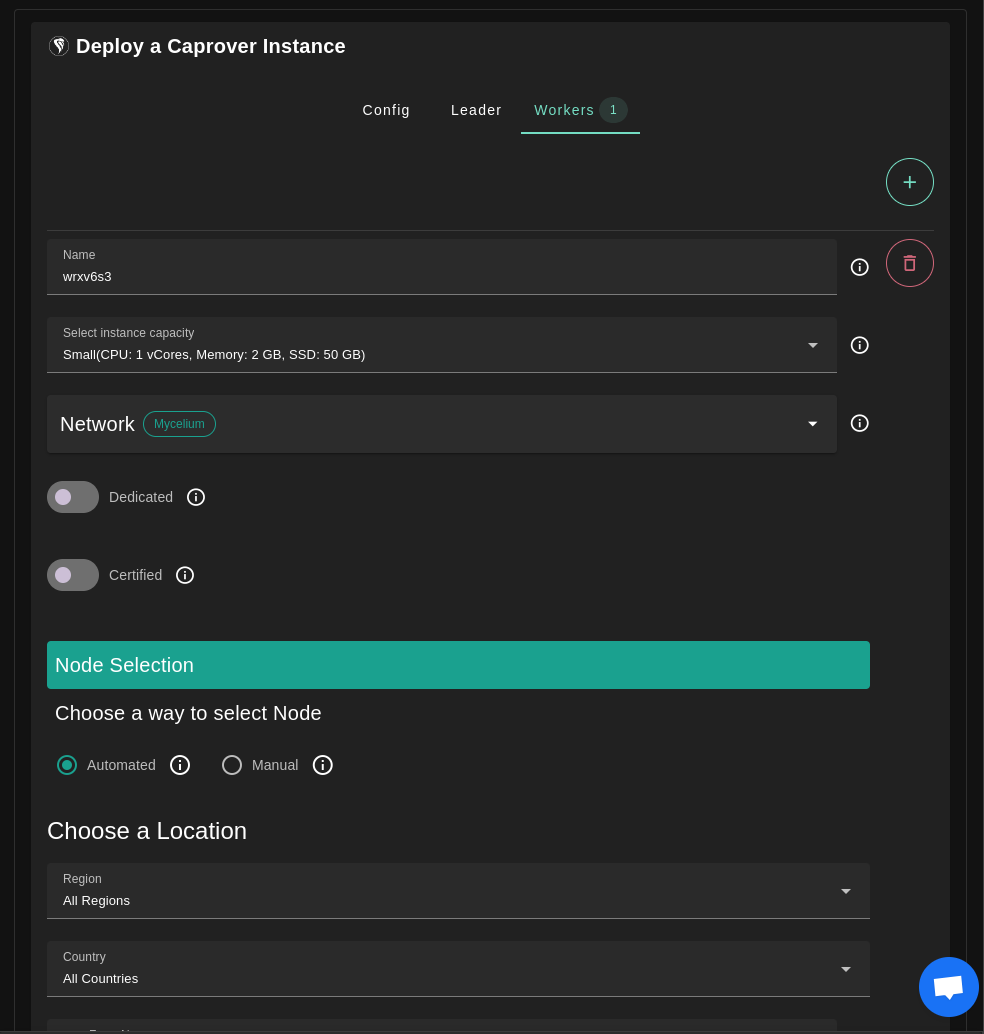
Task: Switch to the Leader tab
Action: [x=476, y=110]
